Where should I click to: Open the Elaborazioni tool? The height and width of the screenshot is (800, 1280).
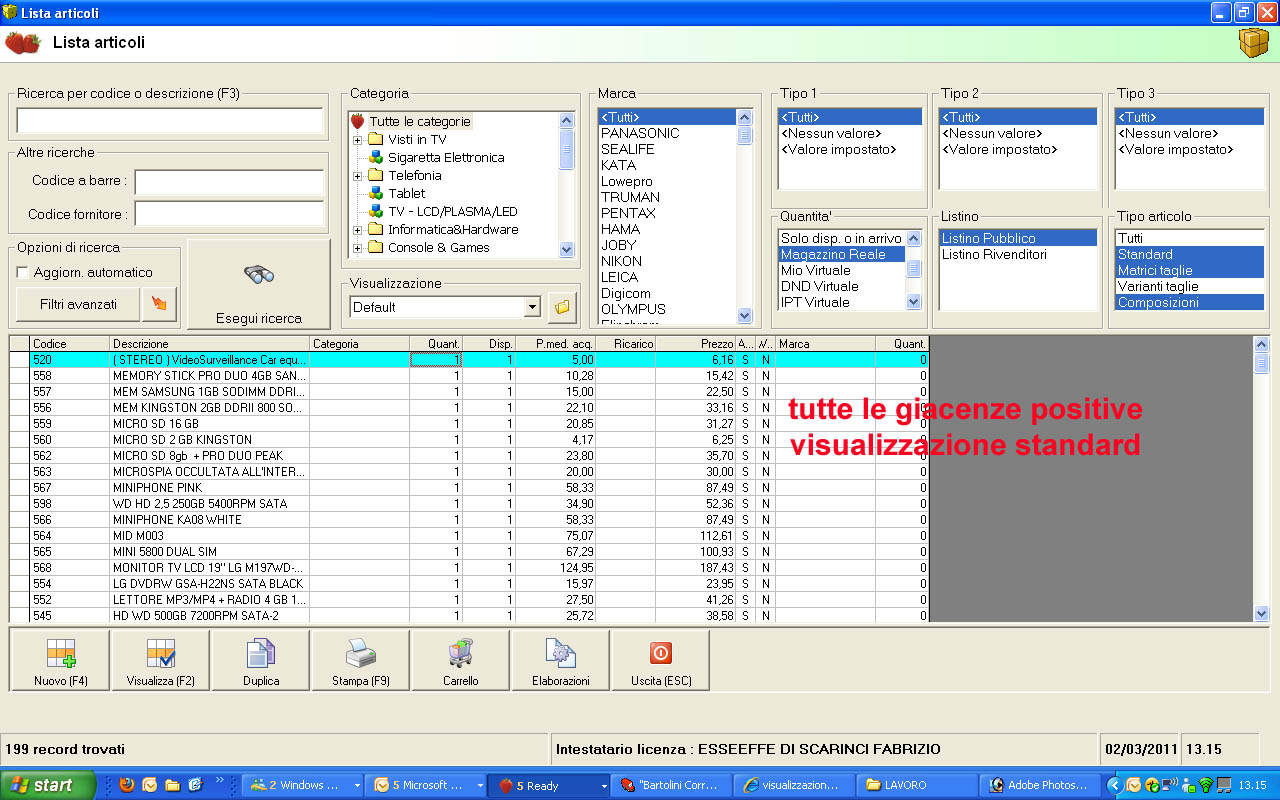click(x=561, y=661)
